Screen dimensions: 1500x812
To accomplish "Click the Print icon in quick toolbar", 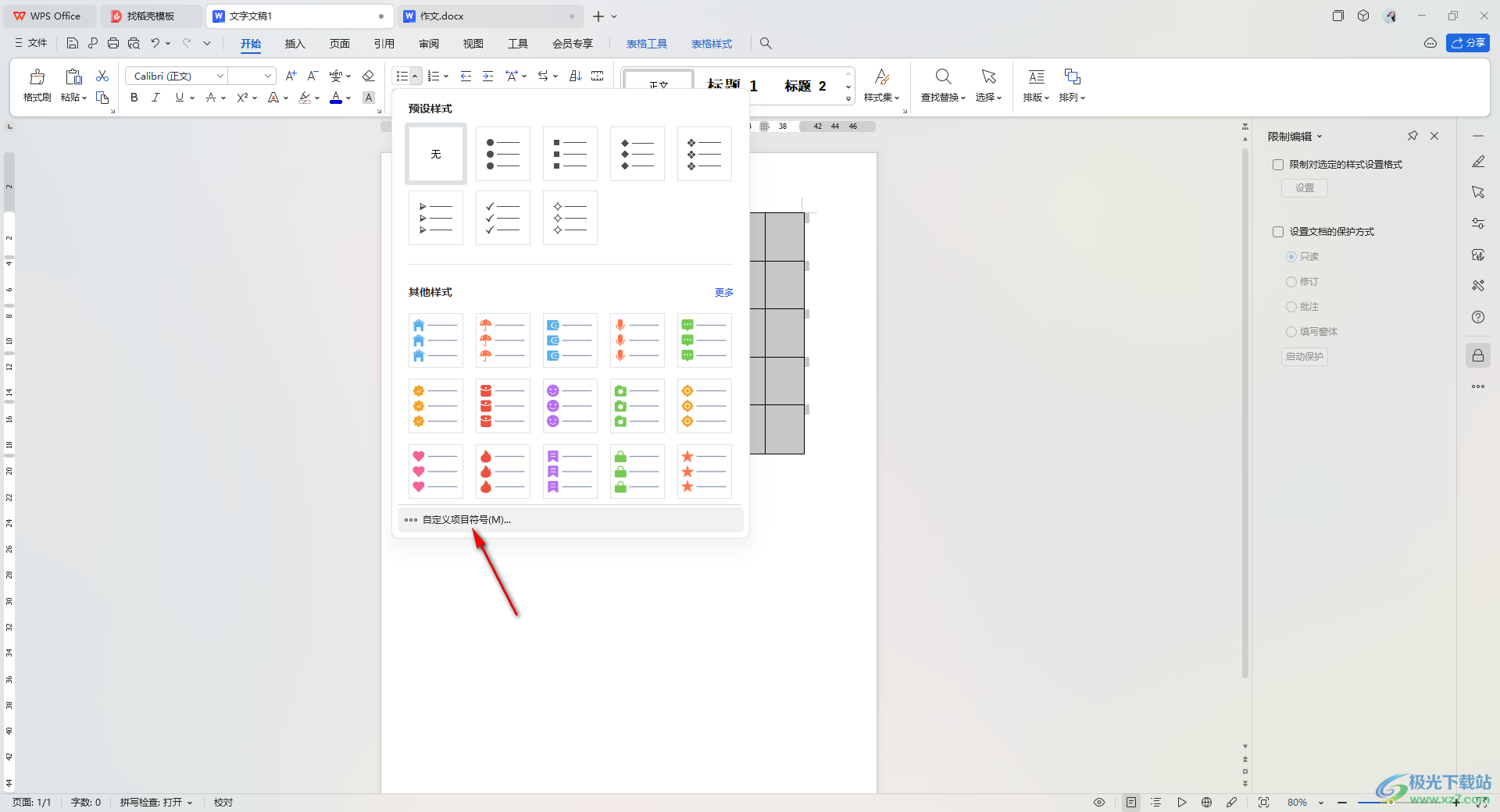I will 113,44.
